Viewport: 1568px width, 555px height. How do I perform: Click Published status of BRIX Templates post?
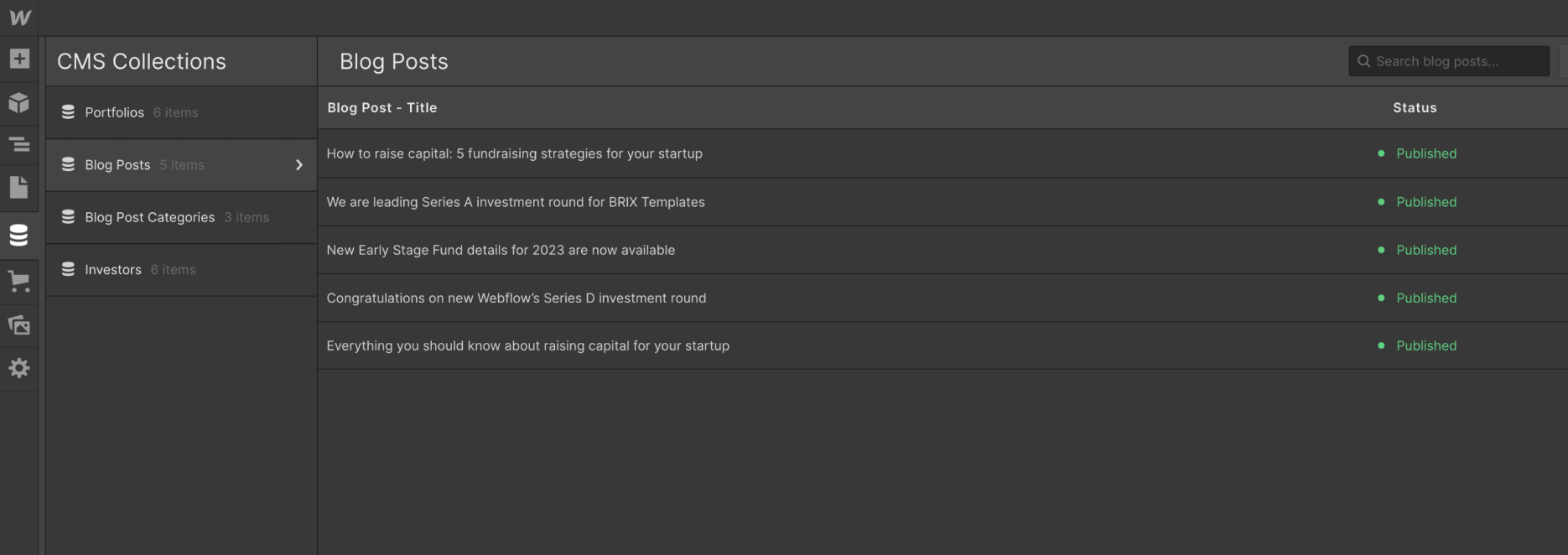pos(1426,202)
